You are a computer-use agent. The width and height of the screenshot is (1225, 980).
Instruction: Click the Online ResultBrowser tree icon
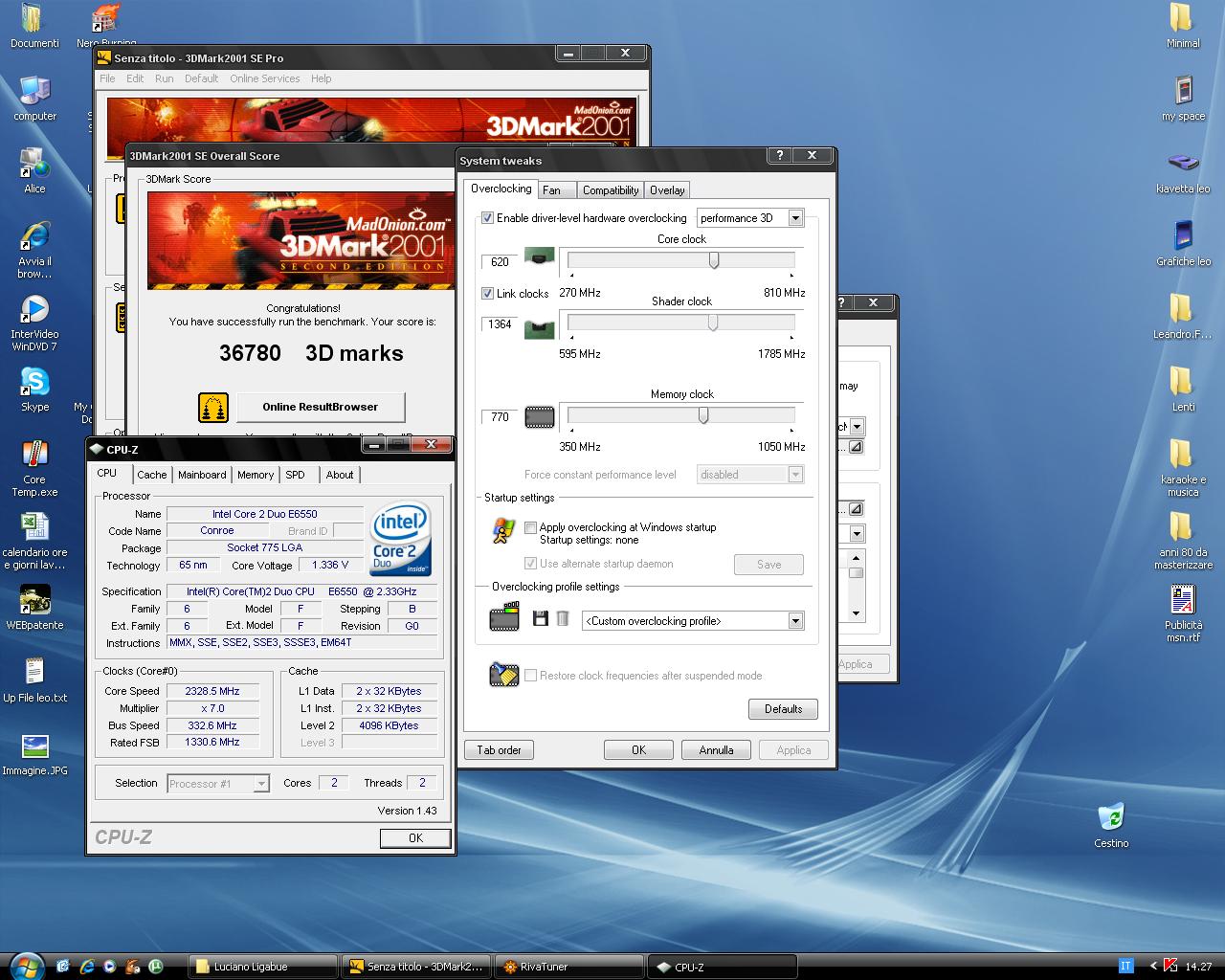pyautogui.click(x=213, y=407)
